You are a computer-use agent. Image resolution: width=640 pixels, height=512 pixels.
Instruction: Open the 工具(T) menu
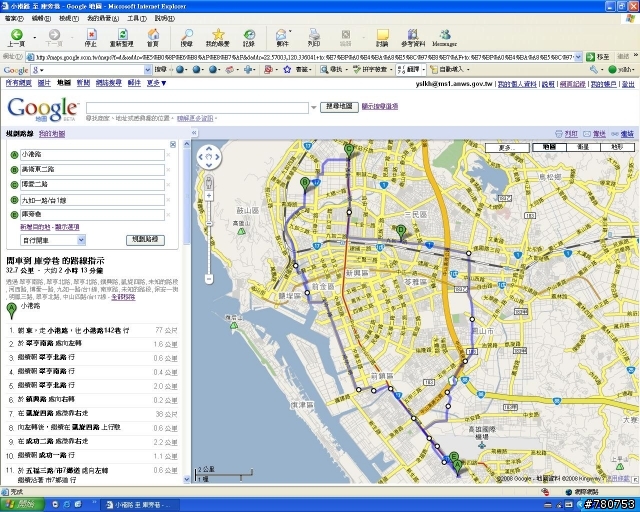(x=137, y=18)
